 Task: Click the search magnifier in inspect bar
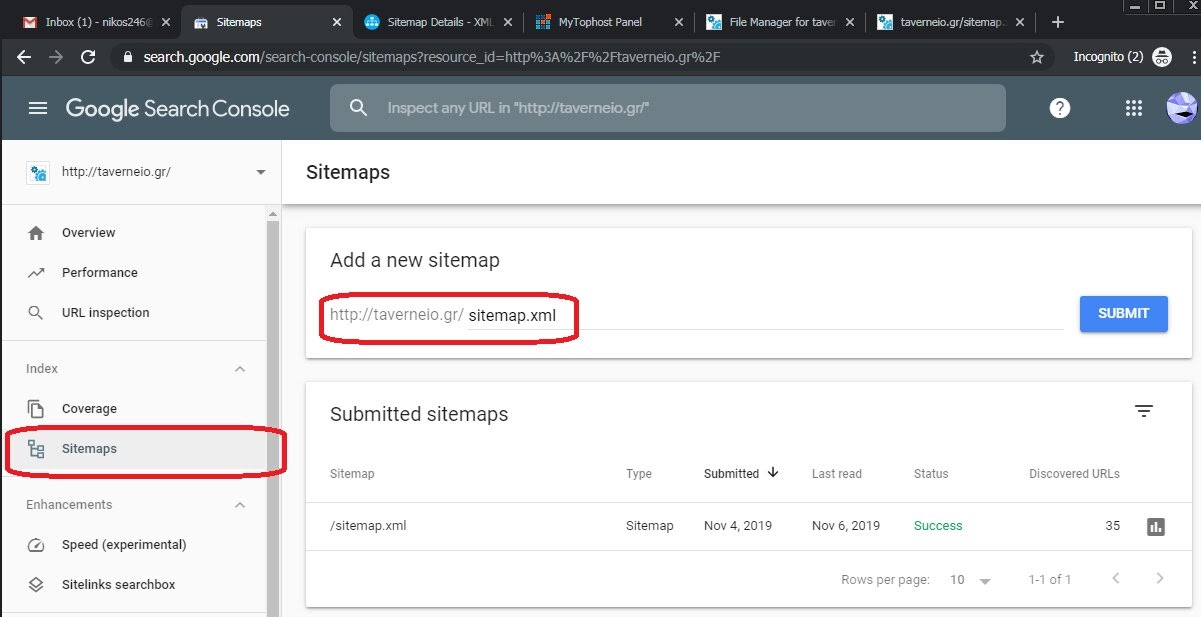click(x=357, y=108)
